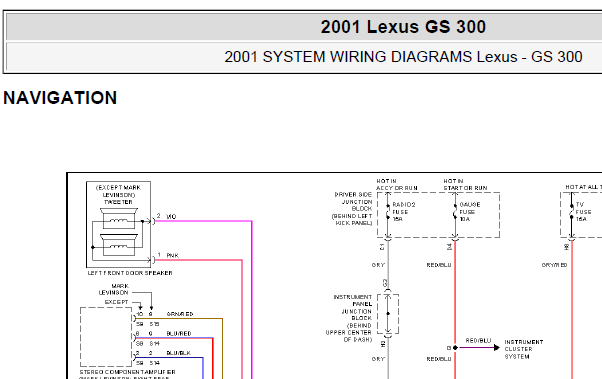The height and width of the screenshot is (379, 602).
Task: Click the 'DRIVER SIDE JUNCTION BLOCK' label
Action: click(352, 209)
